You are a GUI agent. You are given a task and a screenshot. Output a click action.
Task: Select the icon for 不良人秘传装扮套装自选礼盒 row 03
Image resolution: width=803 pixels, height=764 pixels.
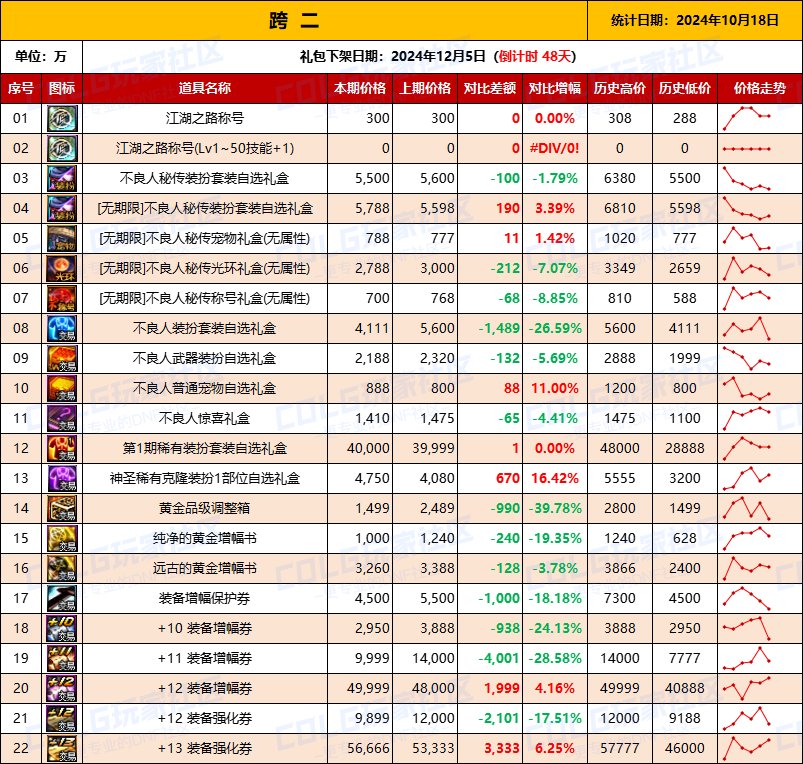point(62,179)
